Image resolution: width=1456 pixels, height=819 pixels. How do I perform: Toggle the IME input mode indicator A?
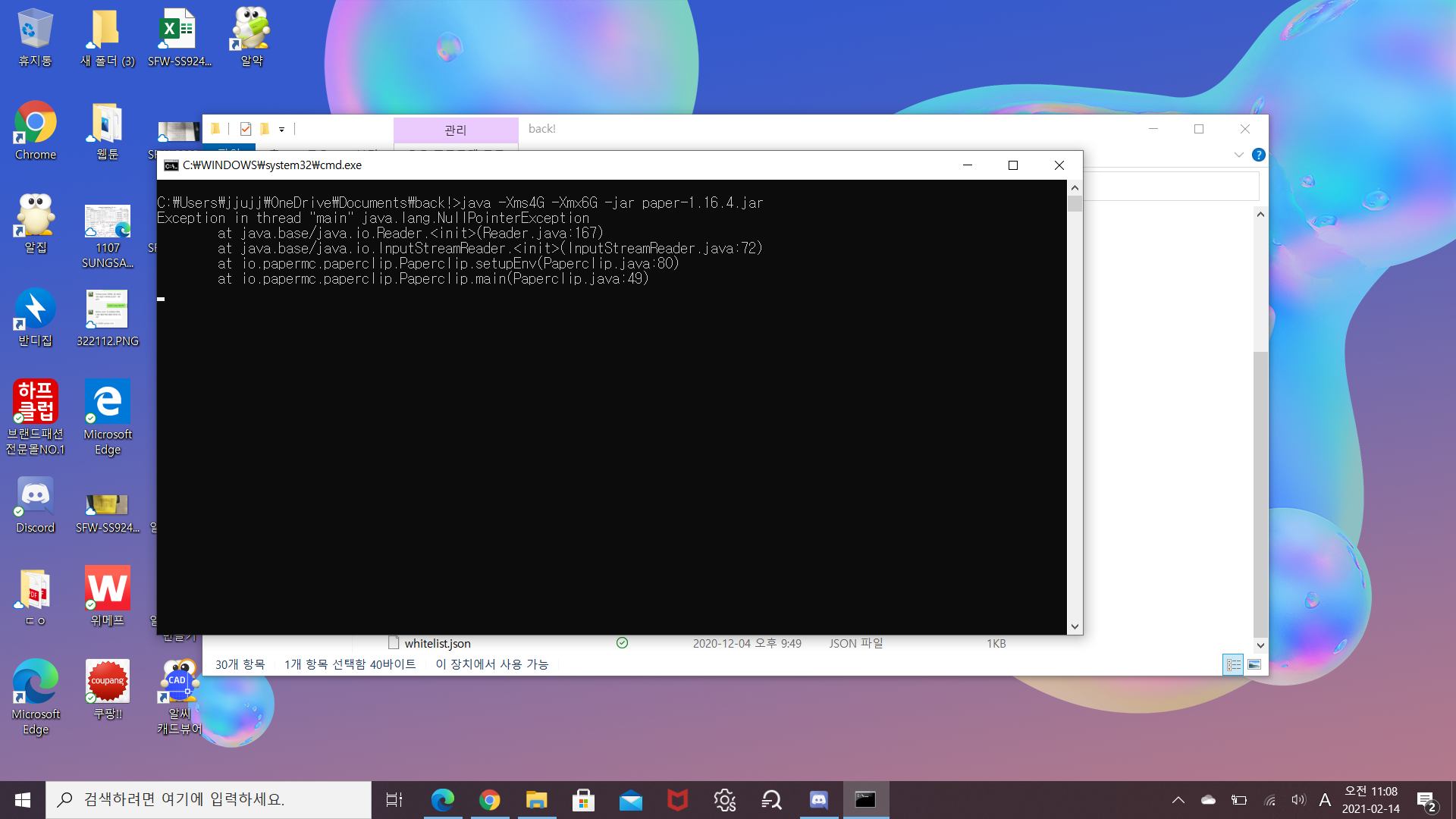1325,800
